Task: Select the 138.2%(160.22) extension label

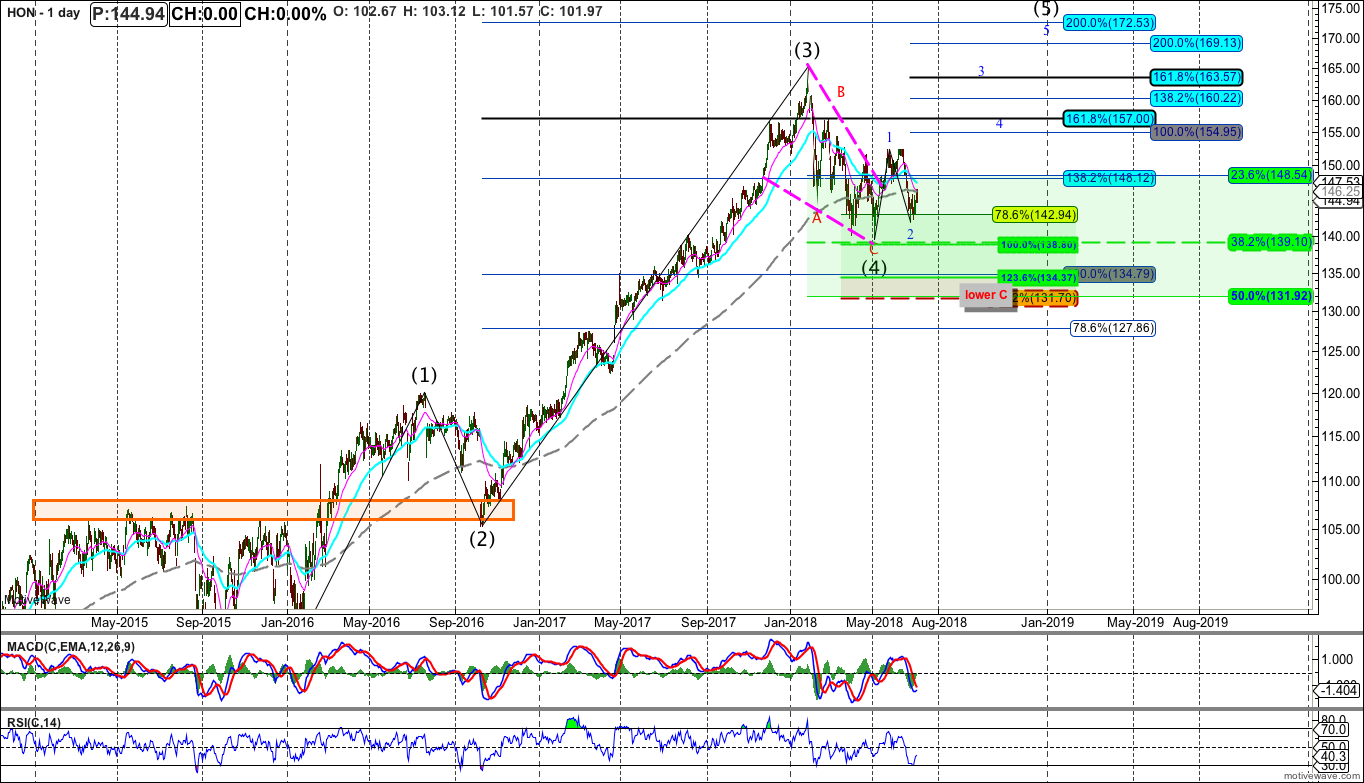Action: click(x=1196, y=98)
